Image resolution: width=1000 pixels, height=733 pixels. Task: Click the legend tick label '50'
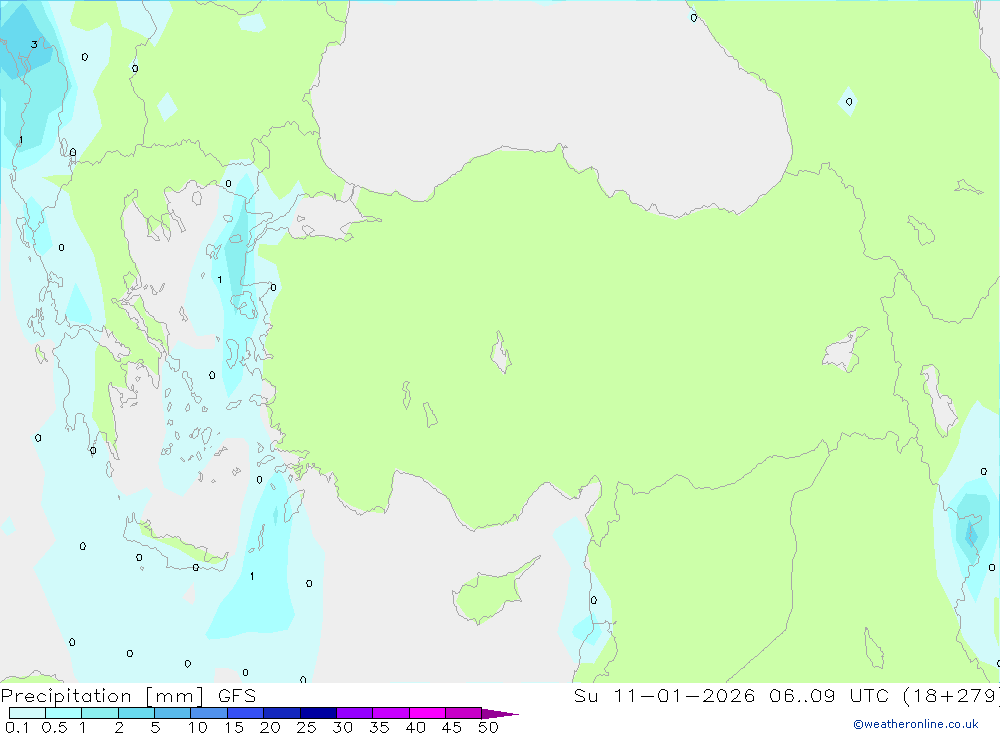488,727
